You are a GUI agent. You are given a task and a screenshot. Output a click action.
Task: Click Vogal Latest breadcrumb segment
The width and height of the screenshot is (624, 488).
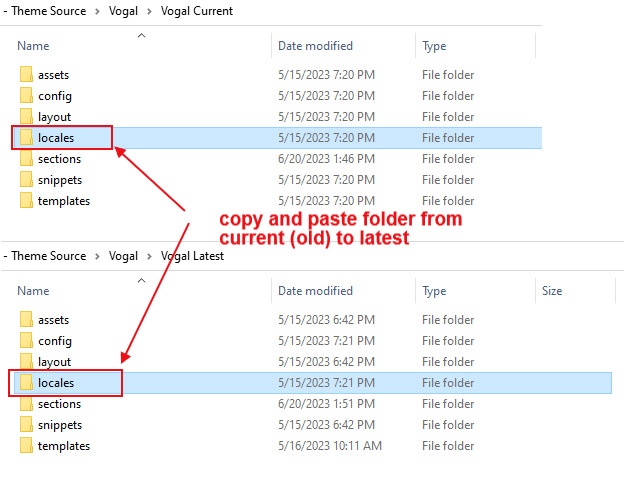click(192, 256)
